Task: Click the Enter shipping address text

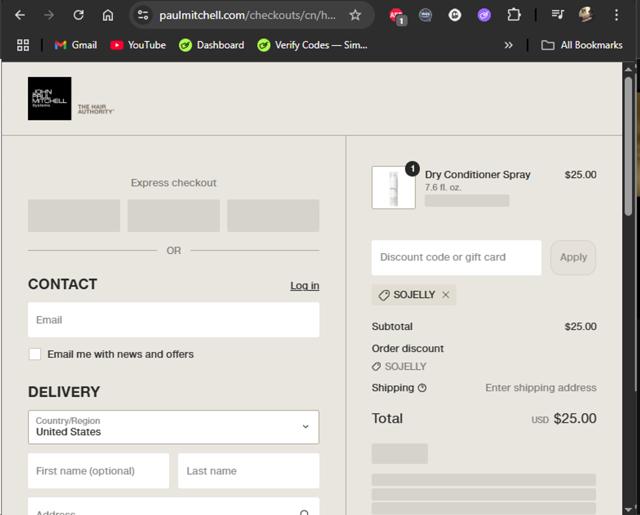Action: click(x=541, y=388)
